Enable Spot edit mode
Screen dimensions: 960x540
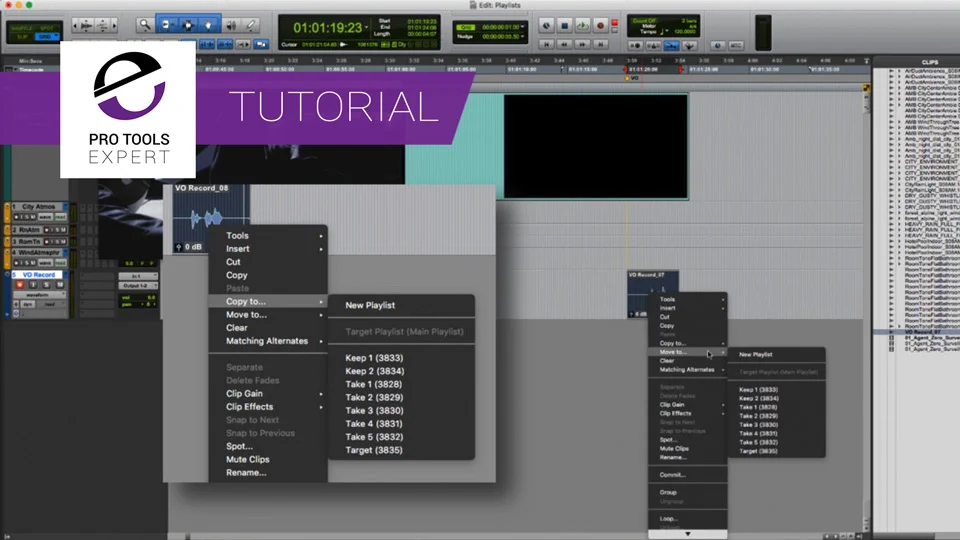(x=47, y=28)
